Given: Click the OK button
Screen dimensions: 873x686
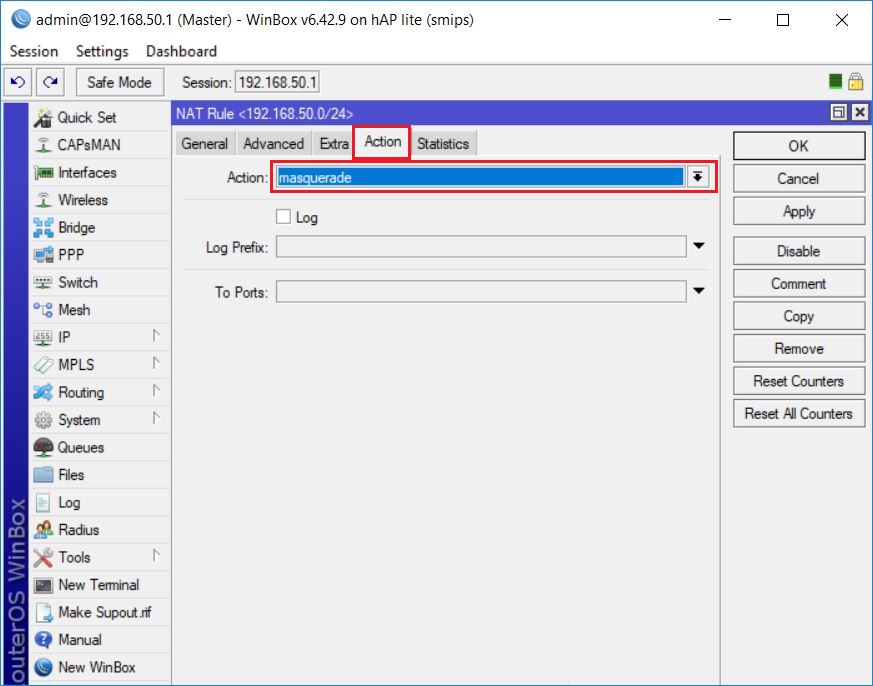Looking at the screenshot, I should 798,146.
